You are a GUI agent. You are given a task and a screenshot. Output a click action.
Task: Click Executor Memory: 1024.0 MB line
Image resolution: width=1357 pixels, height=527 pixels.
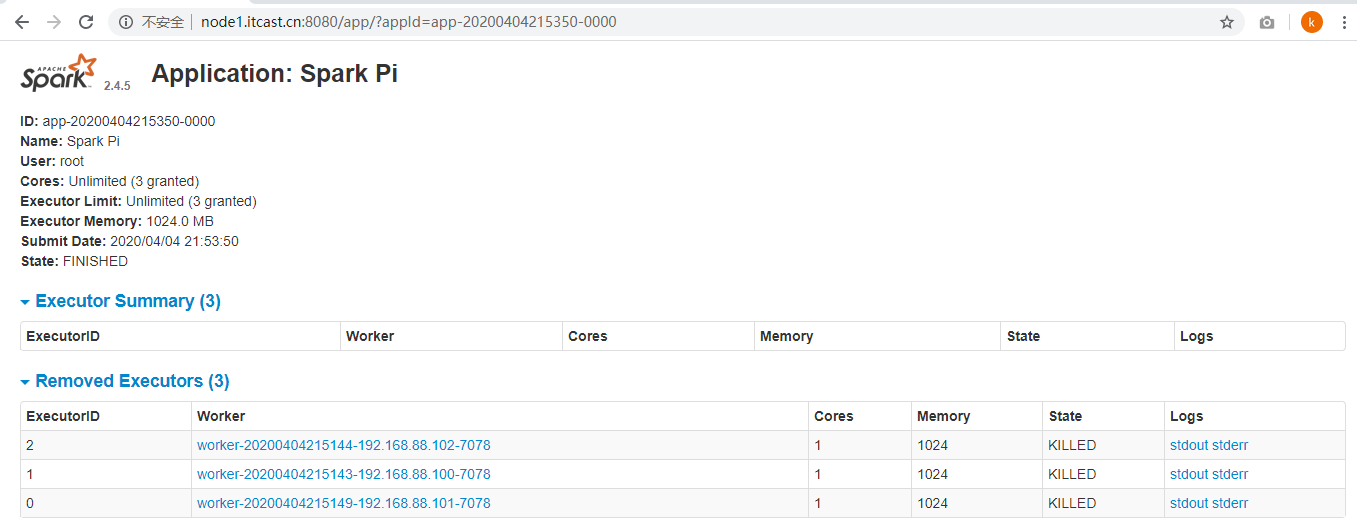click(x=117, y=221)
